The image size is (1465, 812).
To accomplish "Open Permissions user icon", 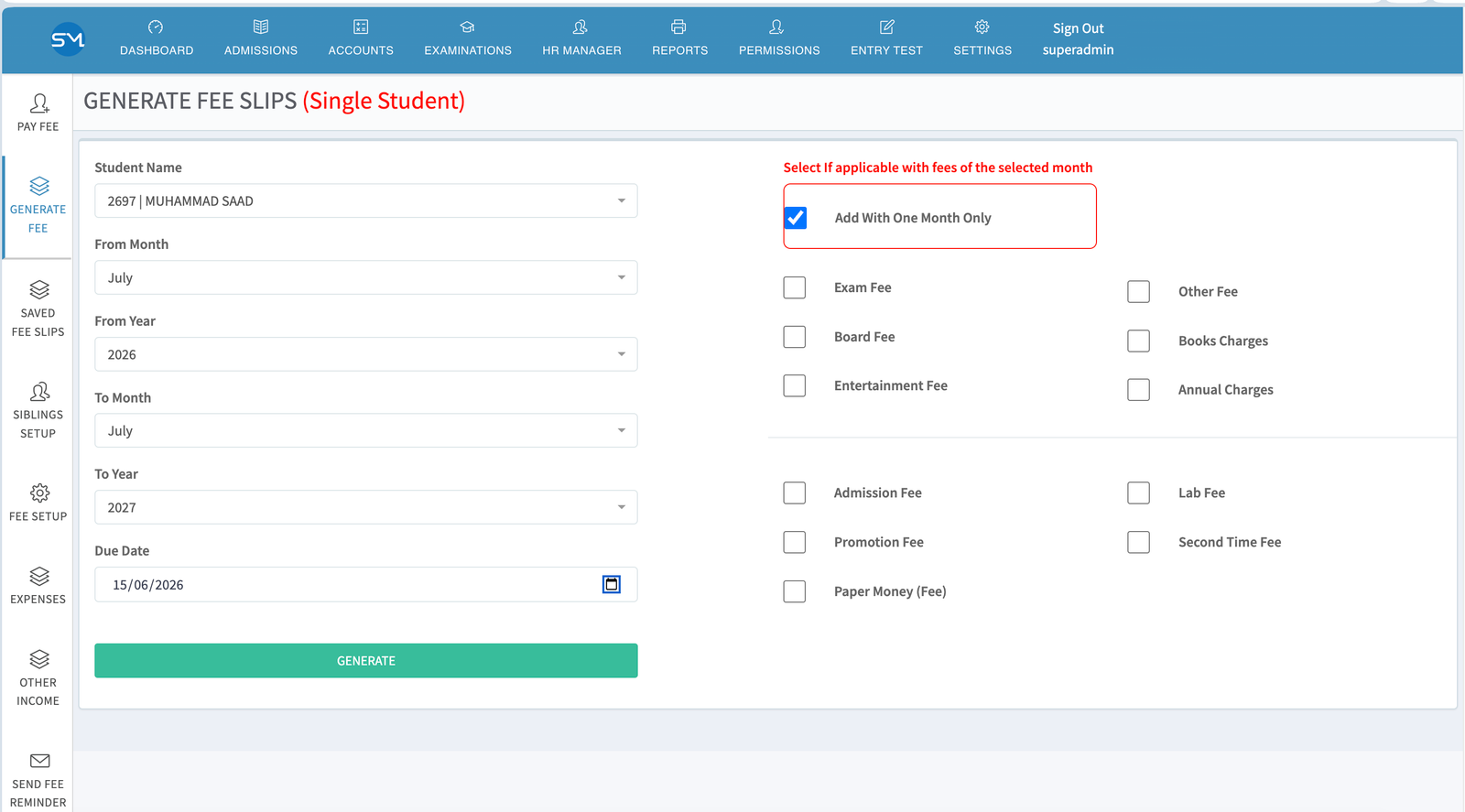I will 777,27.
